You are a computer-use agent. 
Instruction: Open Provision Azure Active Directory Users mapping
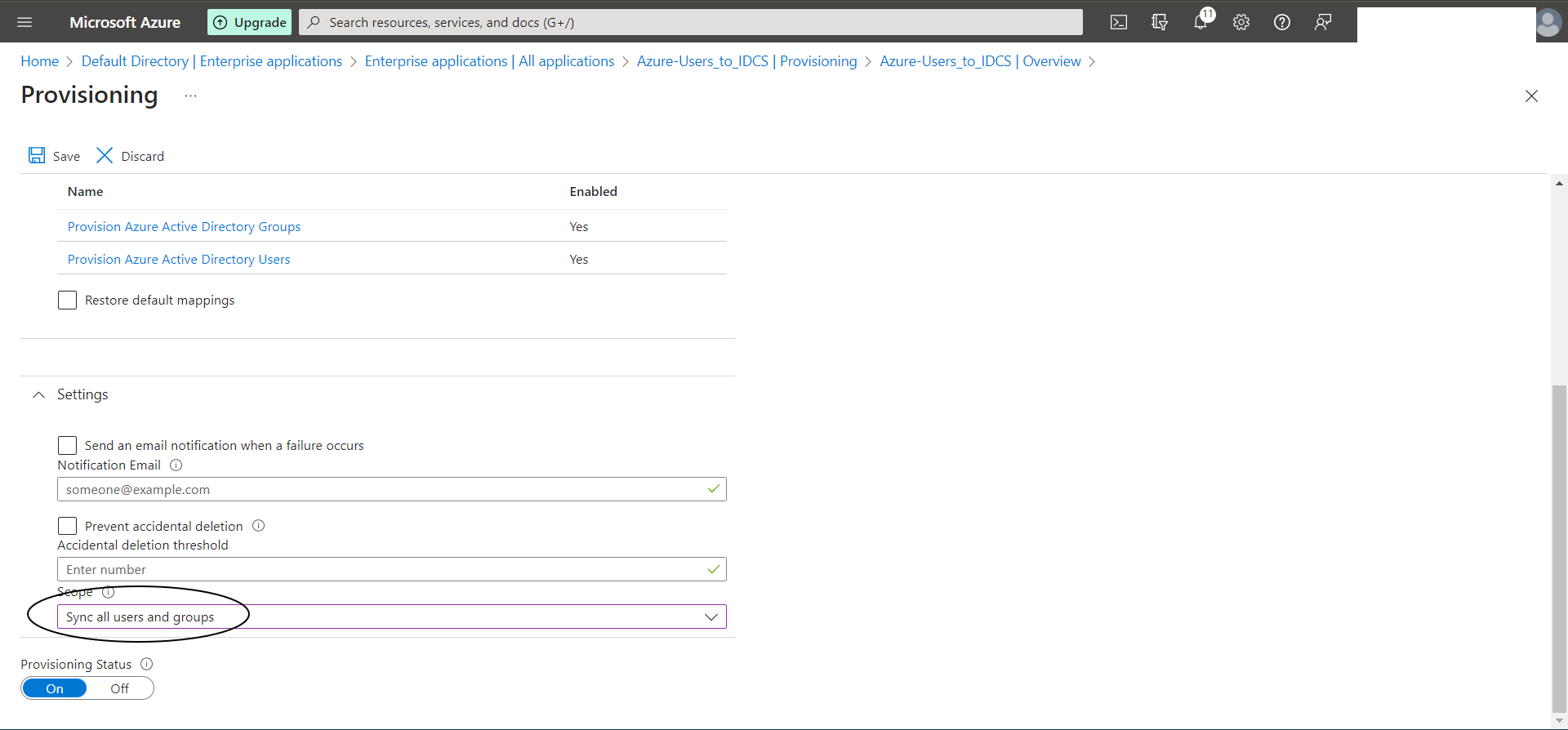click(179, 259)
